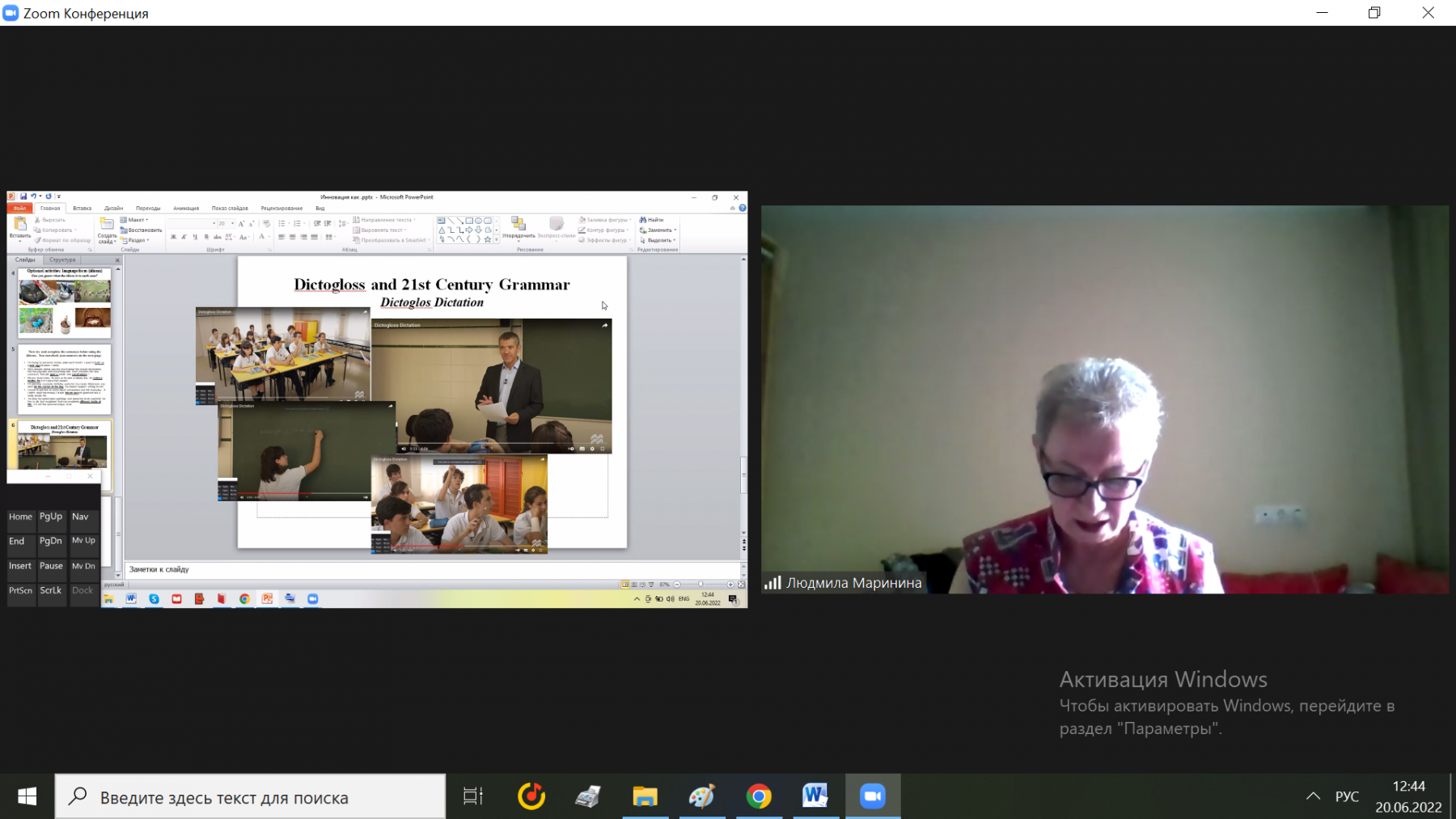
Task: Click the Cut (Вырезать) scissors command
Action: (x=50, y=220)
